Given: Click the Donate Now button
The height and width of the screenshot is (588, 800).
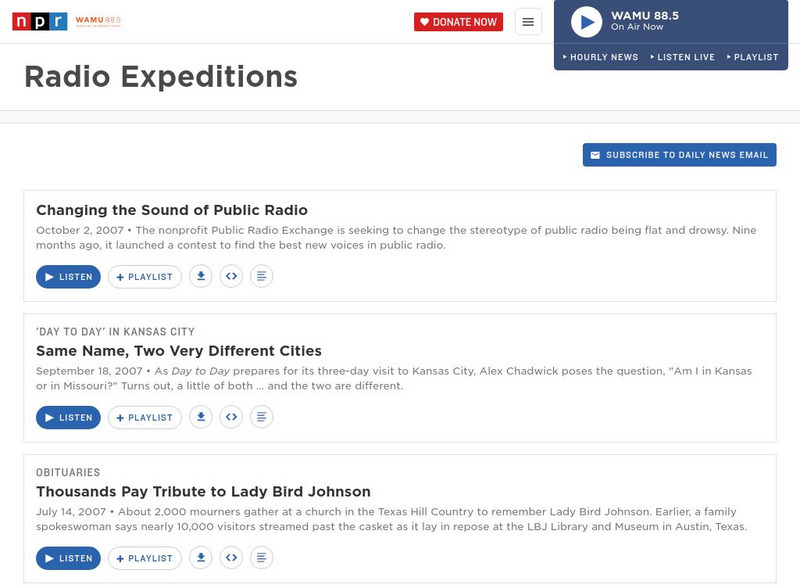Looking at the screenshot, I should (458, 22).
